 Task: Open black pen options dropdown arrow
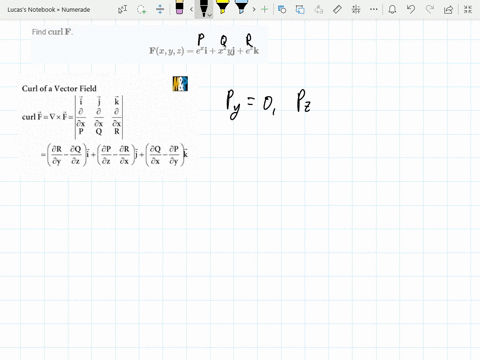click(x=209, y=15)
